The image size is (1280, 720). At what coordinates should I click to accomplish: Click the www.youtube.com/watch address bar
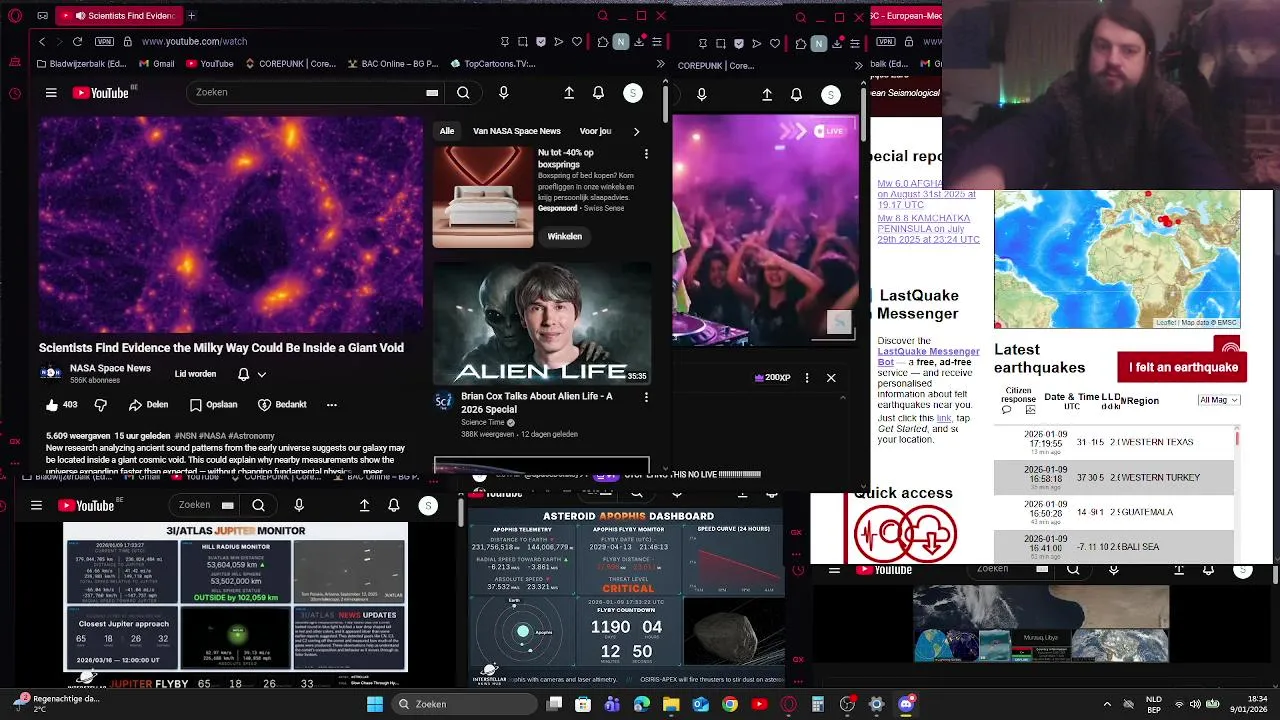[x=194, y=42]
